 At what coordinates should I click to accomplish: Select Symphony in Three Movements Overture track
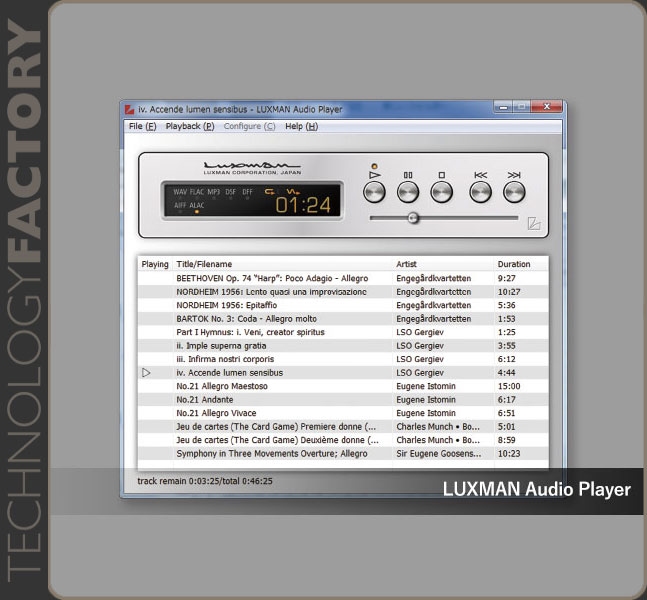click(343, 454)
